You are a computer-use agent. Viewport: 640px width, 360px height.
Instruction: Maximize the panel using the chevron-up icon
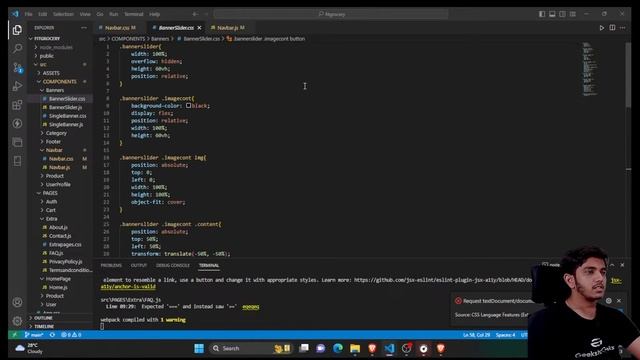click(612, 265)
